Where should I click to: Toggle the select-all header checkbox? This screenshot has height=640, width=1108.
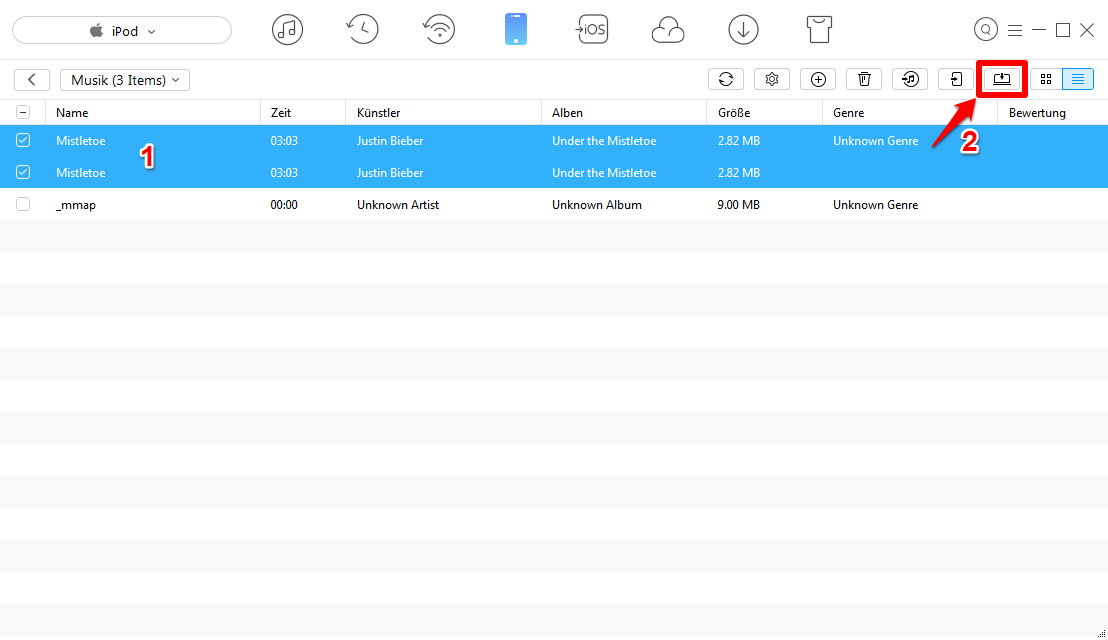point(23,112)
